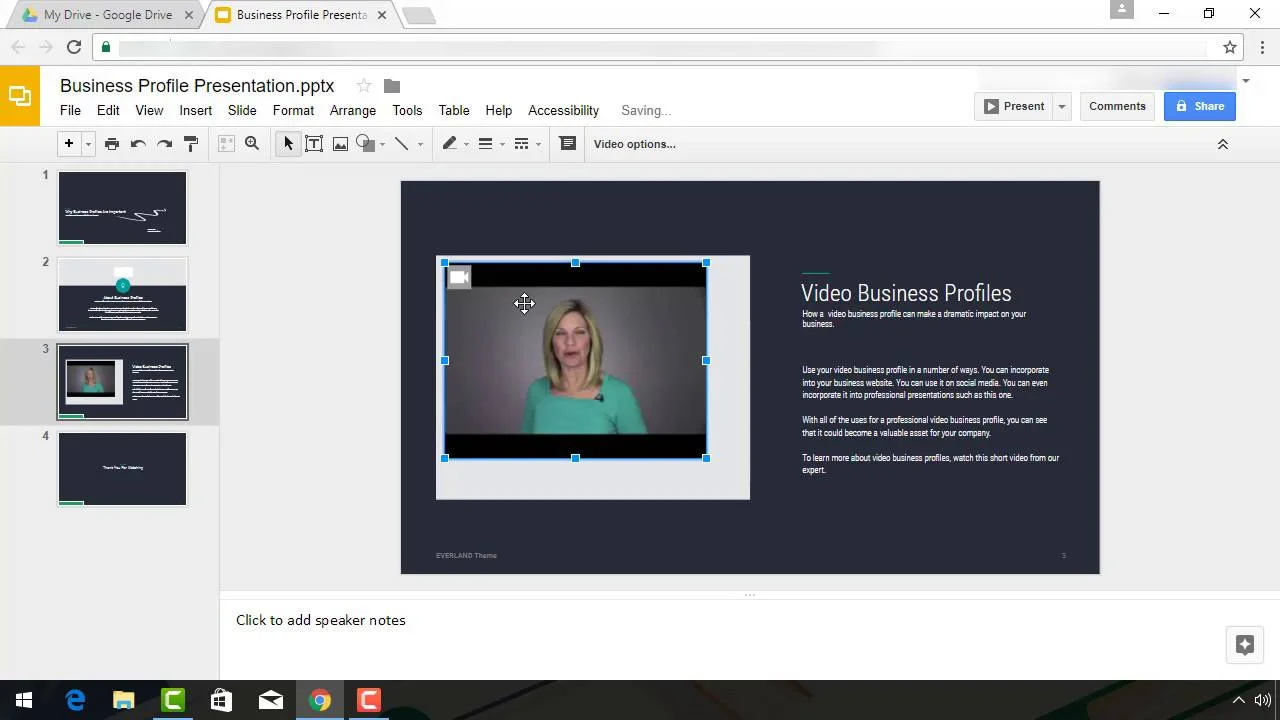This screenshot has width=1280, height=720.
Task: Click the Google Slides home logo
Action: click(20, 96)
